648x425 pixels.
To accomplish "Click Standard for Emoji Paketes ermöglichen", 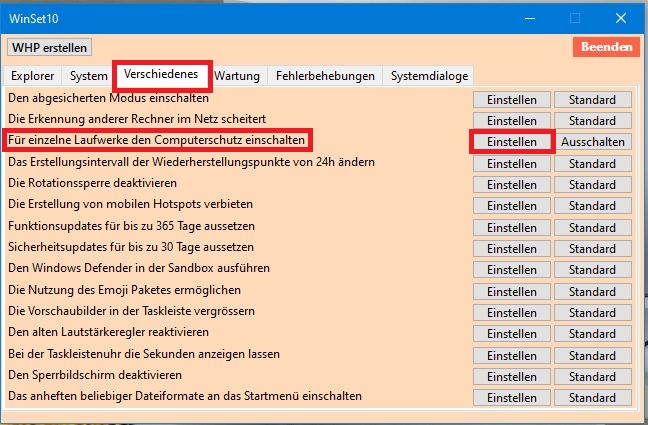I will point(593,292).
